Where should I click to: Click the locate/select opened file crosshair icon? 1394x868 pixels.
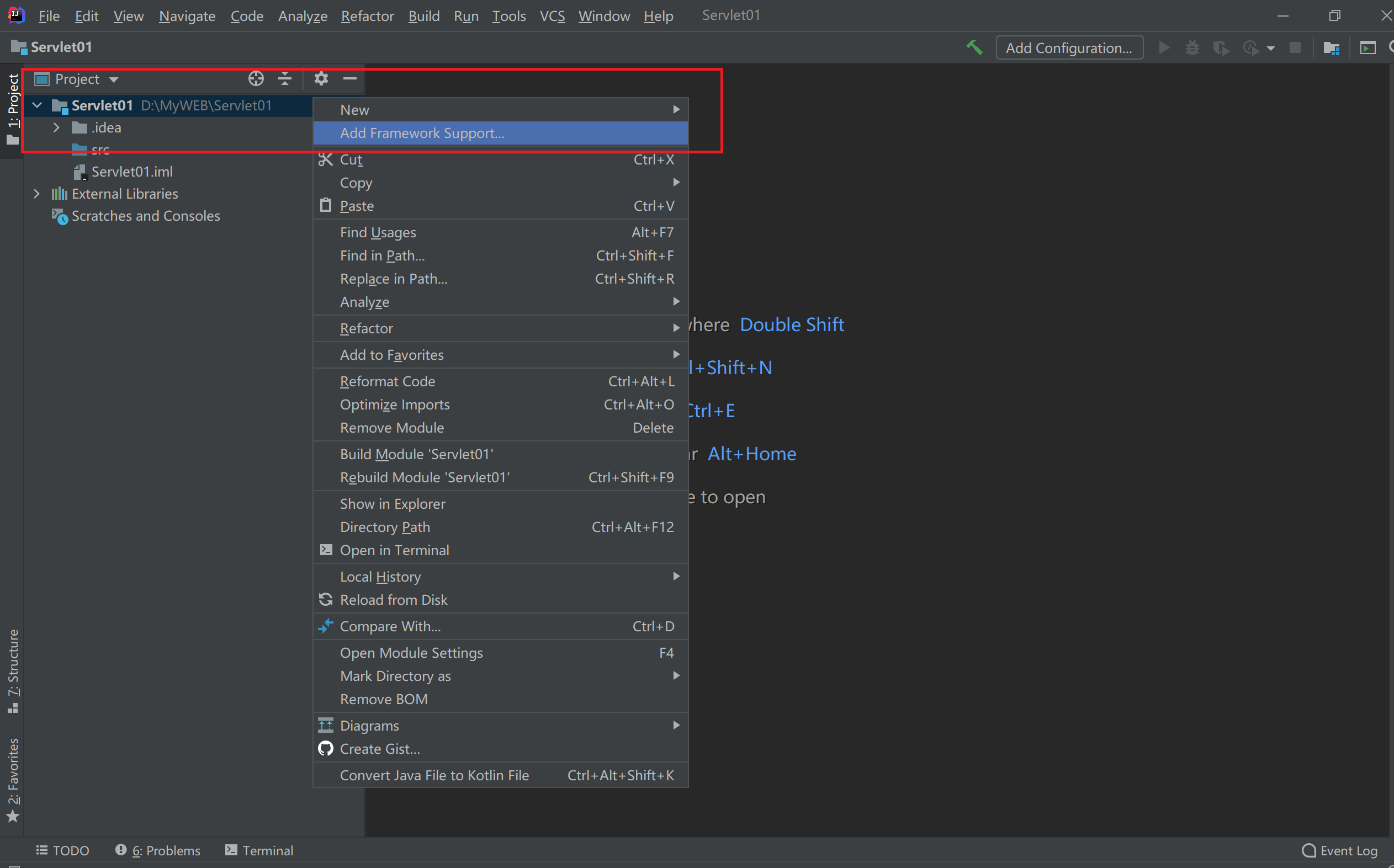tap(256, 79)
